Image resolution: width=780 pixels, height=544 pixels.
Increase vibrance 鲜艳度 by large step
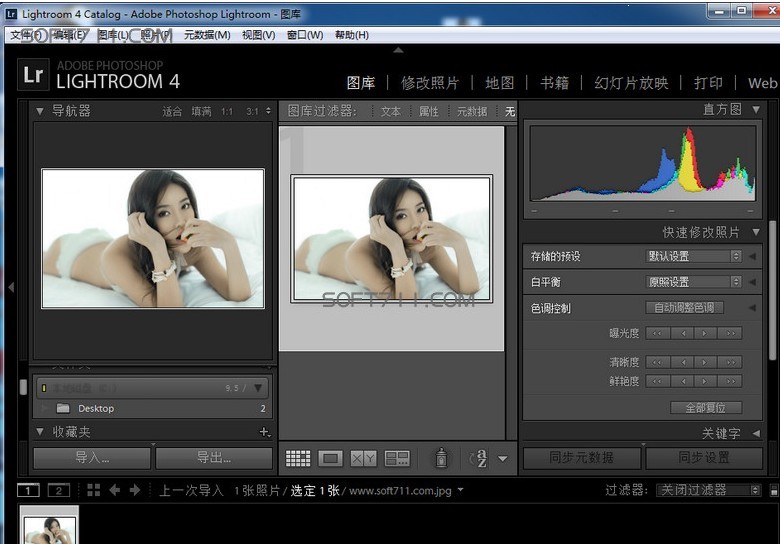click(x=730, y=381)
